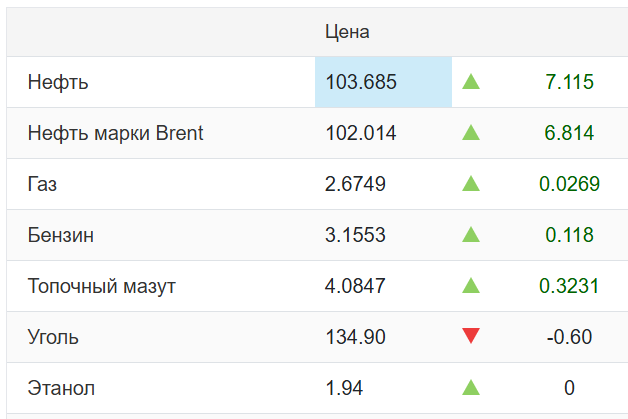Image resolution: width=628 pixels, height=419 pixels.
Task: Click the Этанол commodity name
Action: pos(62,388)
